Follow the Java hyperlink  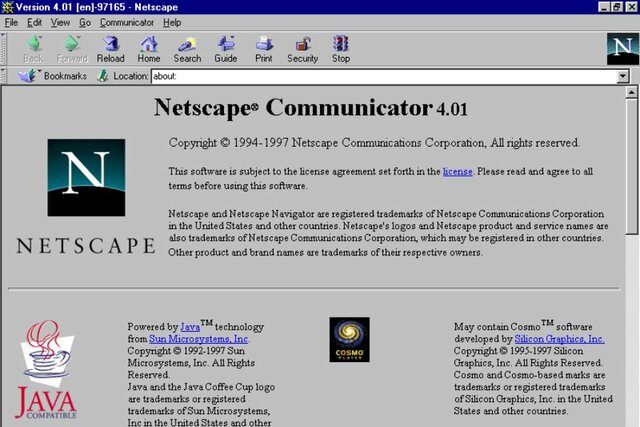(190, 327)
